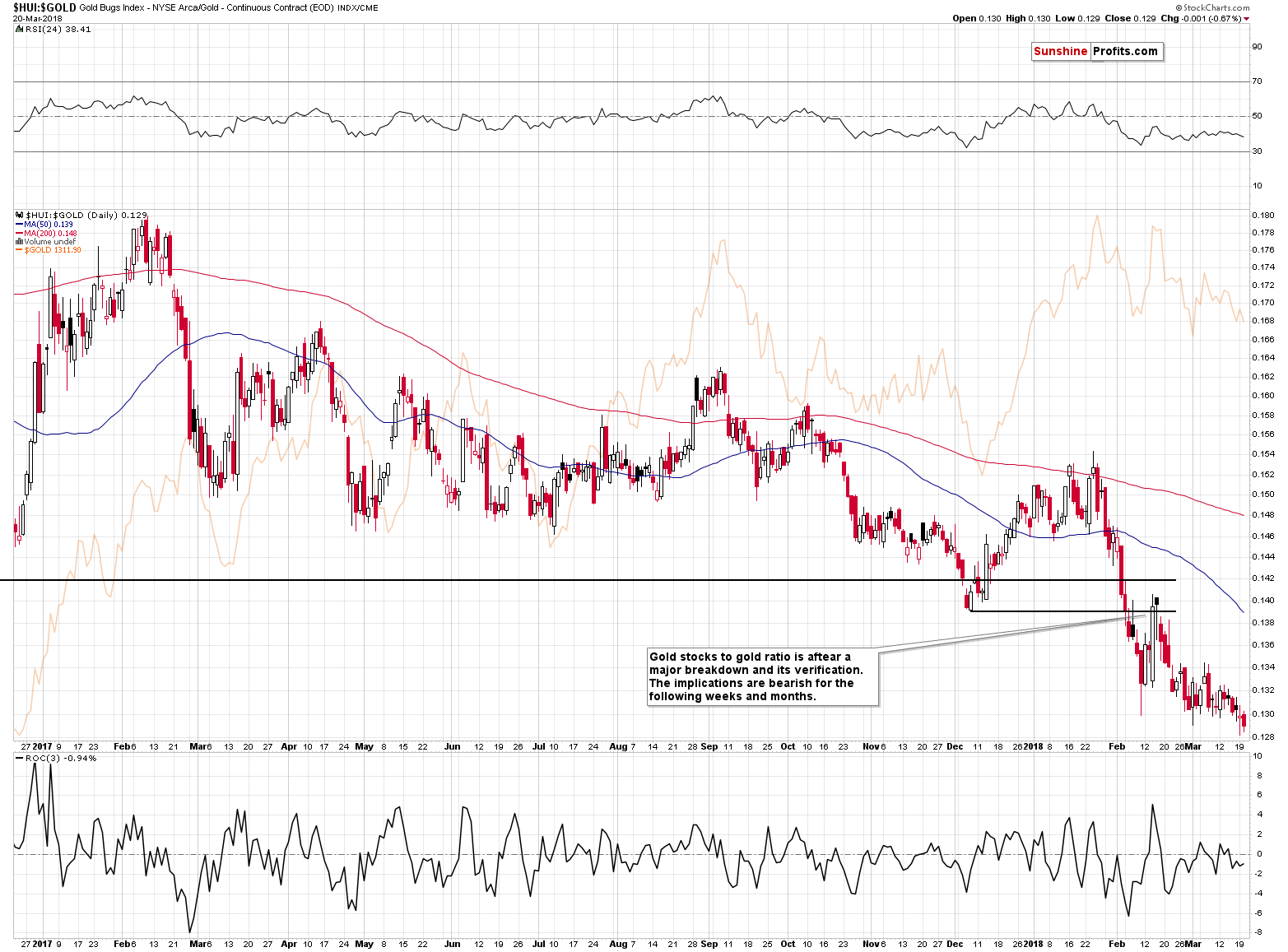The width and height of the screenshot is (1288, 952).
Task: Click the RSI(24) 38.41 label
Action: [x=58, y=29]
